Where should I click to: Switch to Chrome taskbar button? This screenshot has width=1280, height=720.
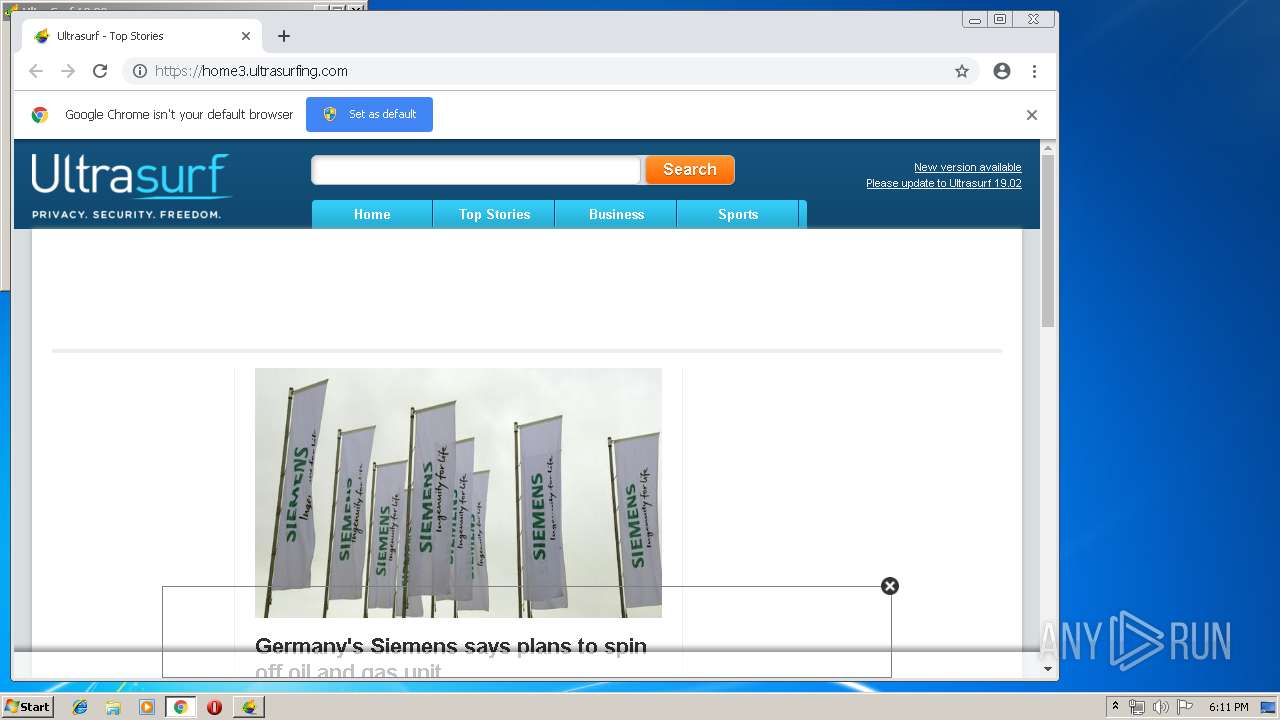coord(180,707)
